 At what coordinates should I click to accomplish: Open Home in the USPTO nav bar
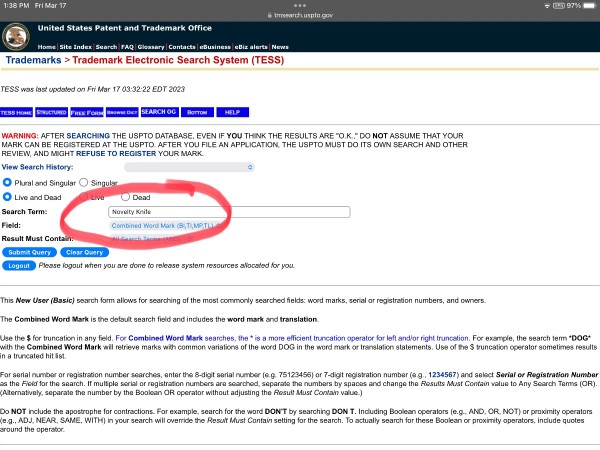click(47, 47)
